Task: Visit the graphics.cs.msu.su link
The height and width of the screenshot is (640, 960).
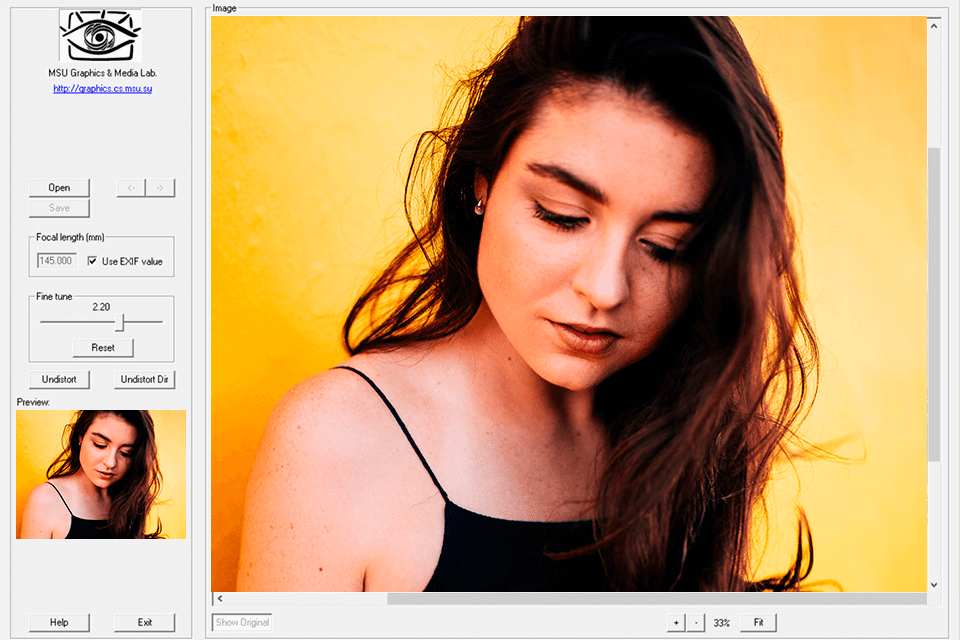Action: (101, 88)
